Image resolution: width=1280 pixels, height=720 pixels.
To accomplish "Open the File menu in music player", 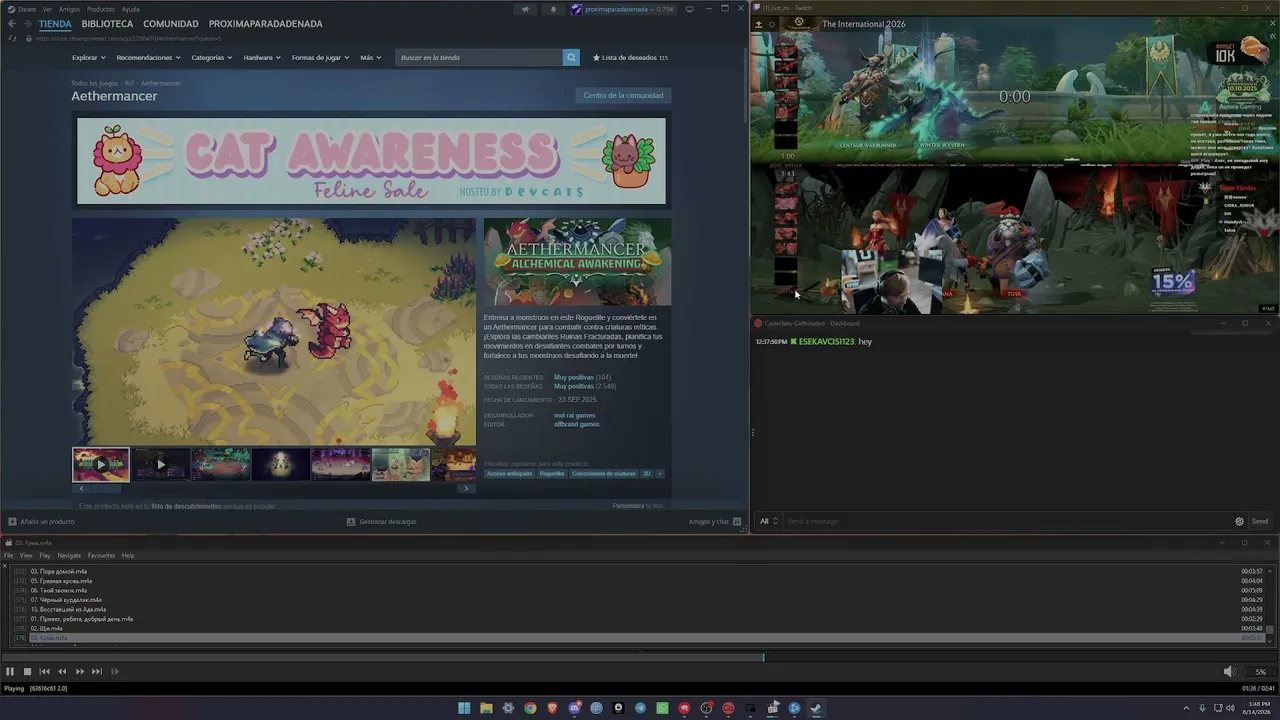I will click(8, 555).
